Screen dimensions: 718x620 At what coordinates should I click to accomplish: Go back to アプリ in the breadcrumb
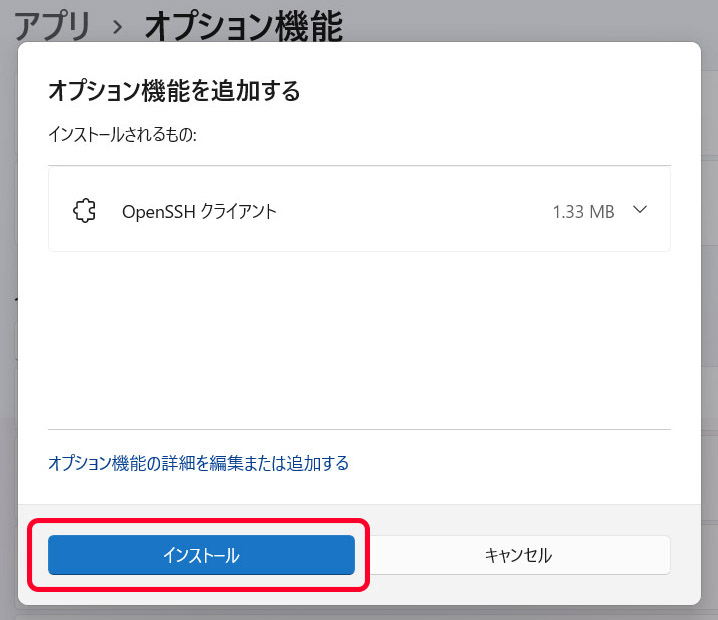[x=53, y=26]
